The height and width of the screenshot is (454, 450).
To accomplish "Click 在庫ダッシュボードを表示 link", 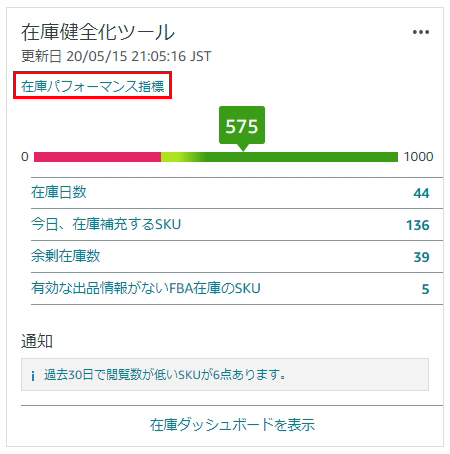I will 232,425.
